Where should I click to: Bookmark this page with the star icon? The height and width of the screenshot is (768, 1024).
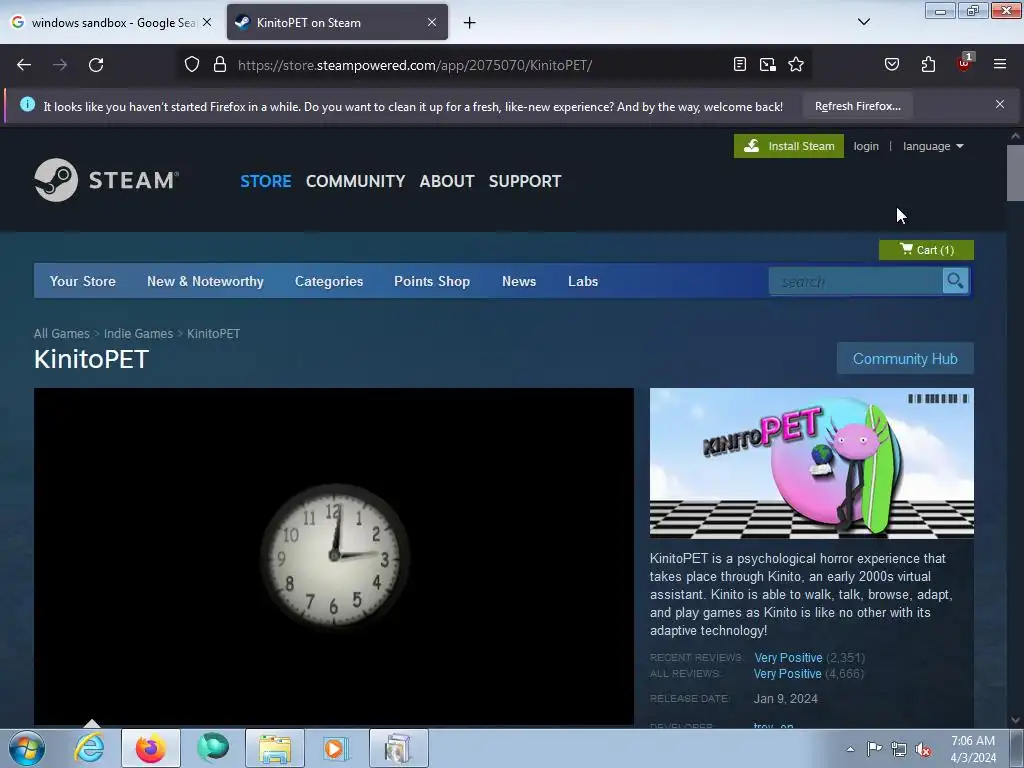[795, 65]
